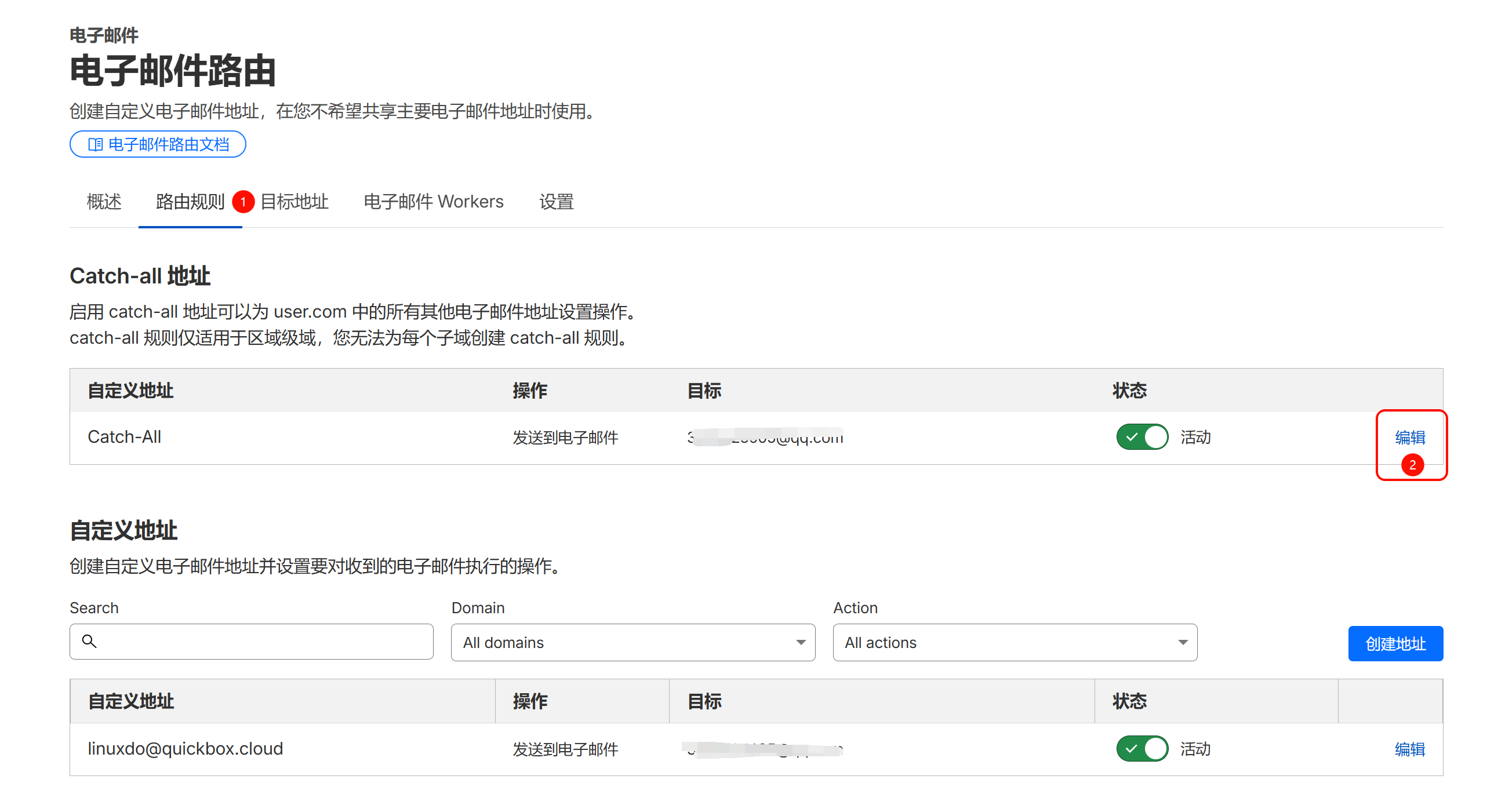
Task: Open the All actions dropdown
Action: [x=1015, y=643]
